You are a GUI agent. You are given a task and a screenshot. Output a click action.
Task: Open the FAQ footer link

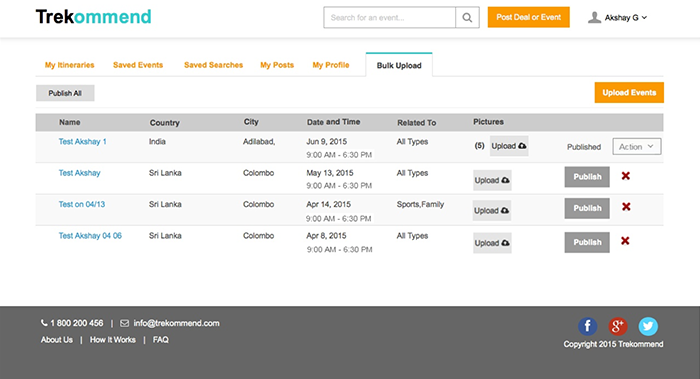[161, 340]
